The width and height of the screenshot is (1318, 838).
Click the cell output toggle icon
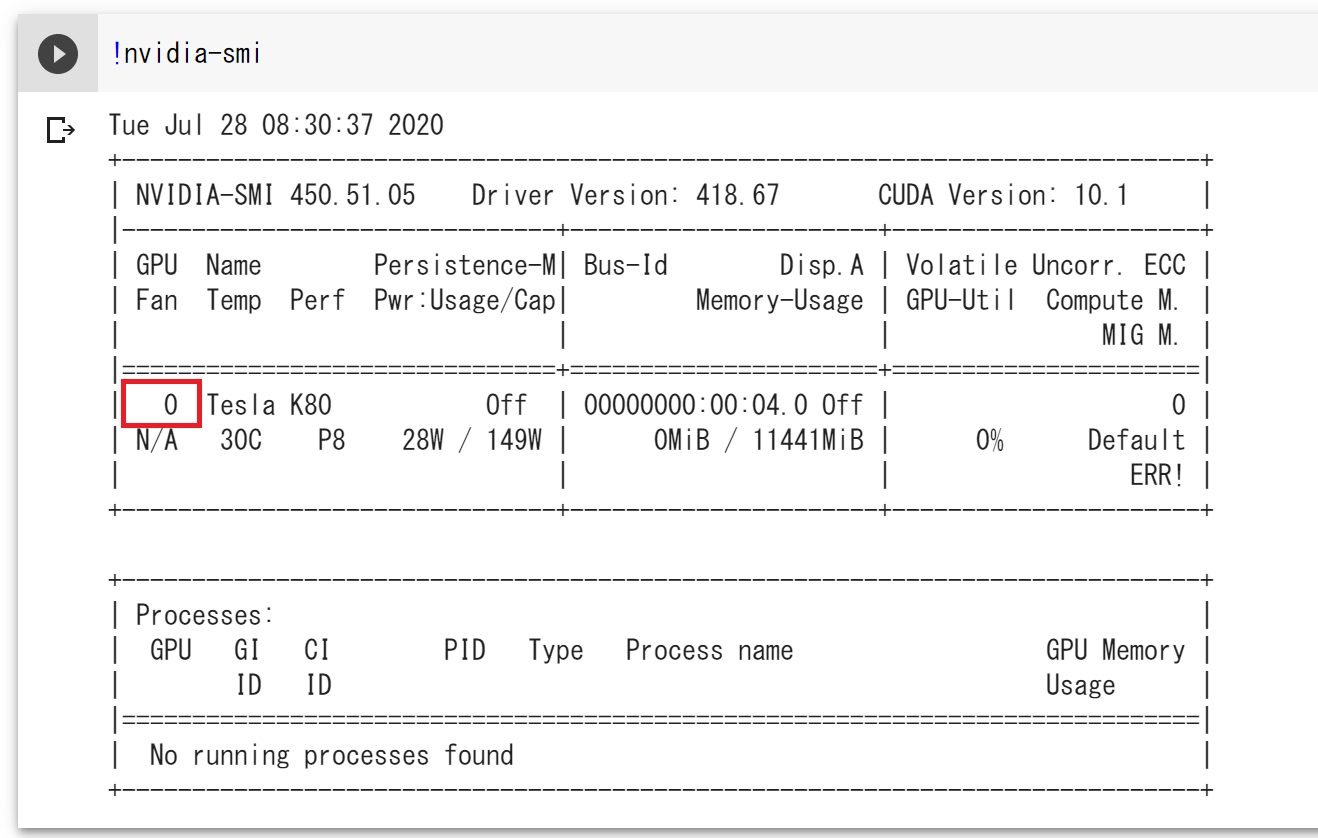click(60, 129)
